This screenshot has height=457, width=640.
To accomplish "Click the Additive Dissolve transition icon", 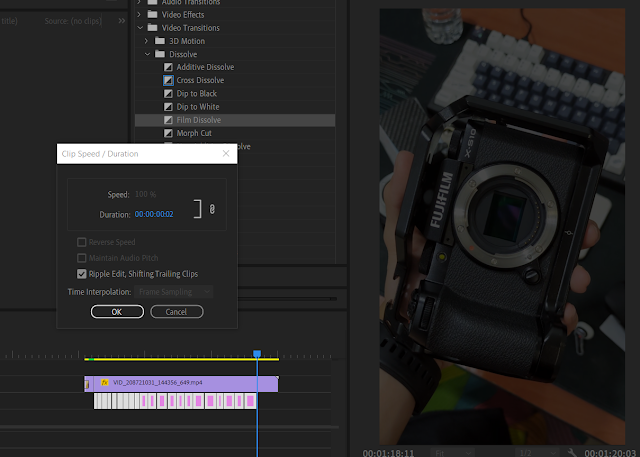I will (x=168, y=67).
